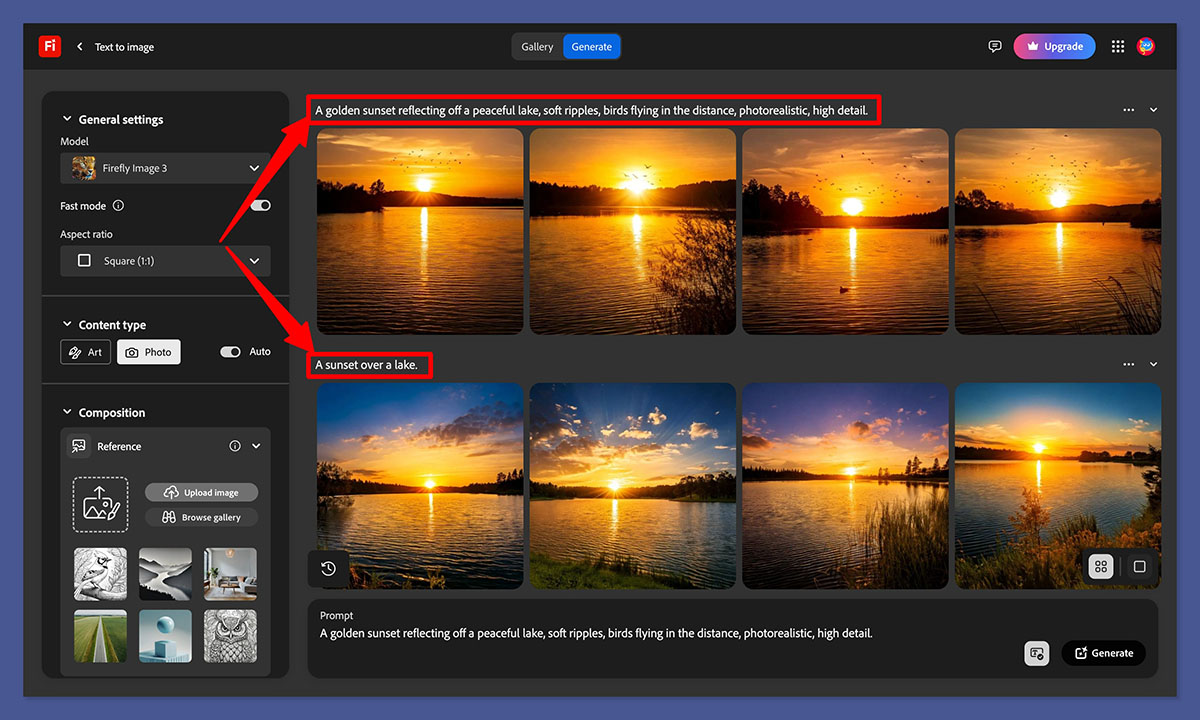Click the Generate button
The height and width of the screenshot is (720, 1200).
point(1103,653)
